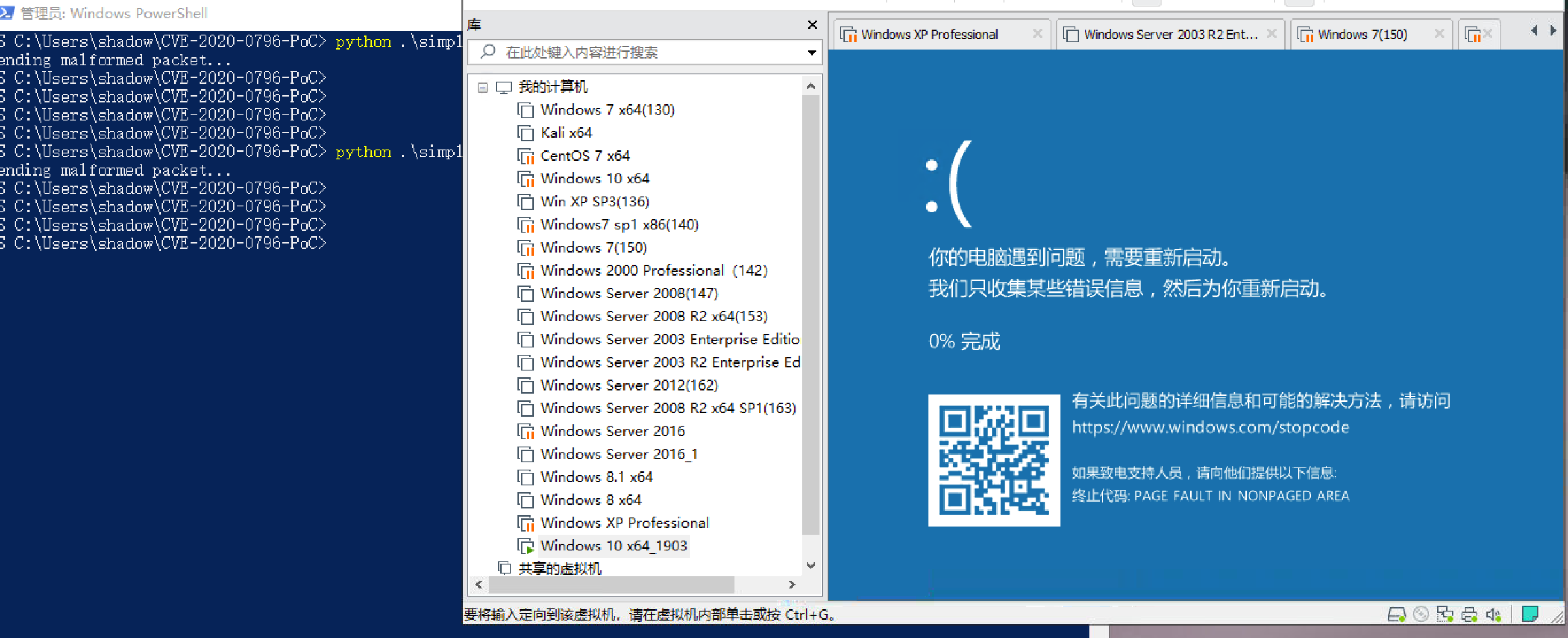
Task: Select Windows Server 2008(147) in the library
Action: [x=629, y=294]
